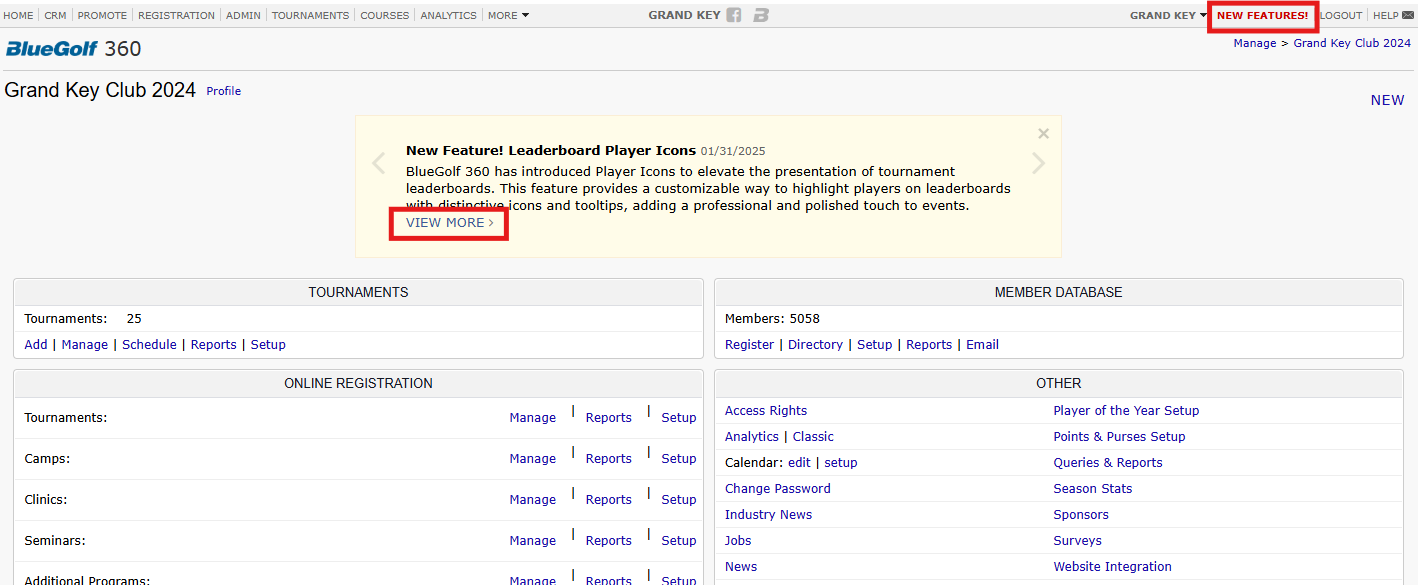Click Email in Member Database

982,345
